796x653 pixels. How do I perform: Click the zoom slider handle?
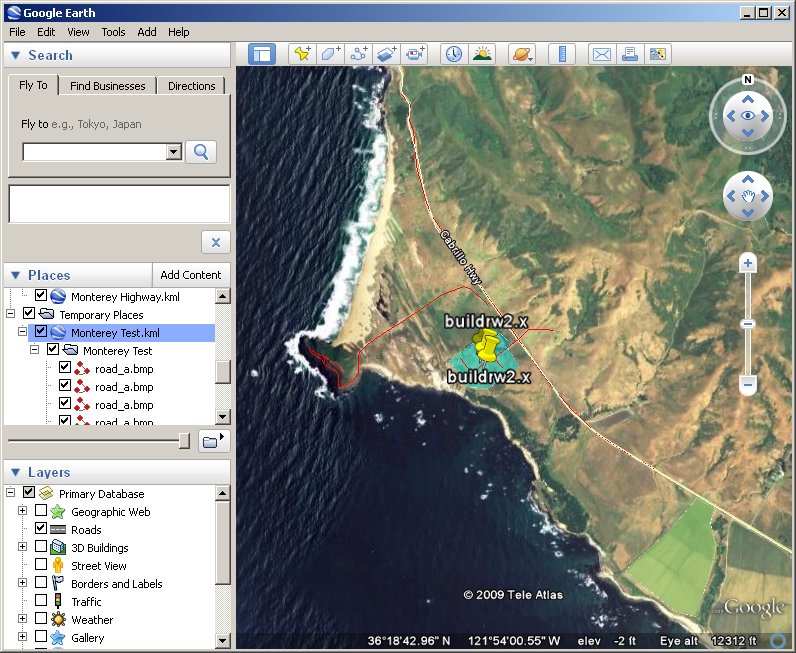coord(748,324)
